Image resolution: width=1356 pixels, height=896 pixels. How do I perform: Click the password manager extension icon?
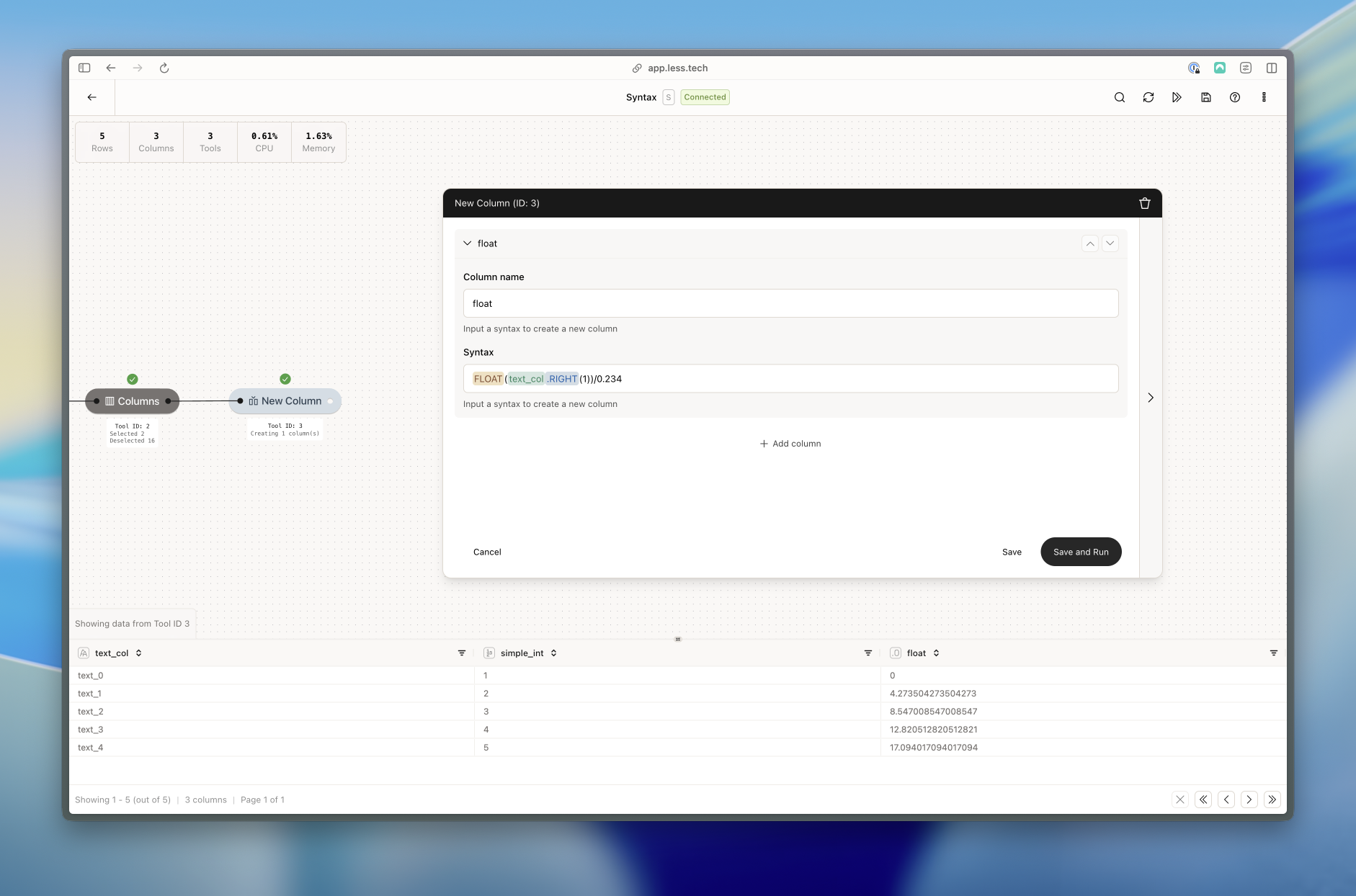pos(1194,68)
